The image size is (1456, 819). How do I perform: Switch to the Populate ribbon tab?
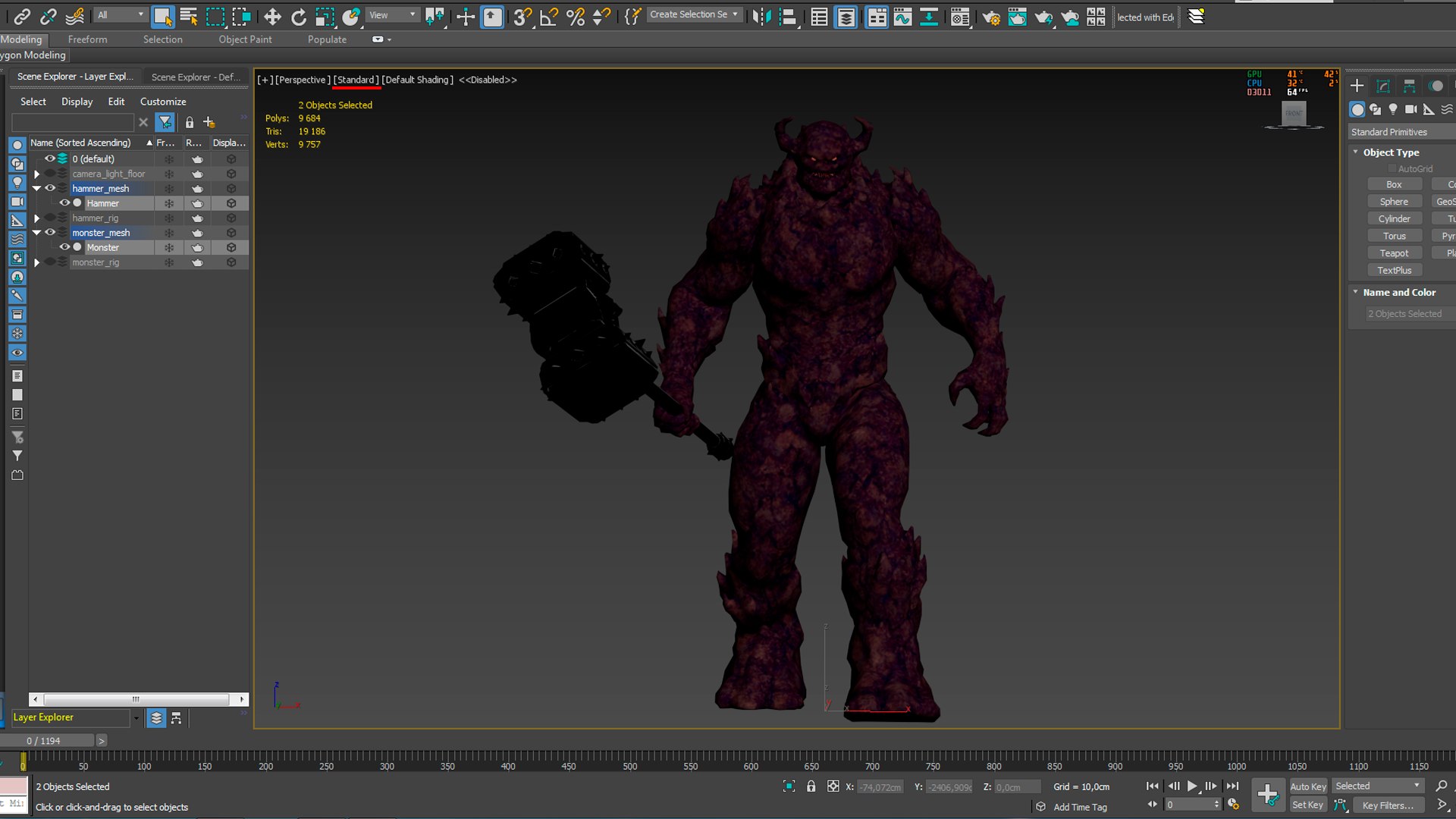point(327,39)
